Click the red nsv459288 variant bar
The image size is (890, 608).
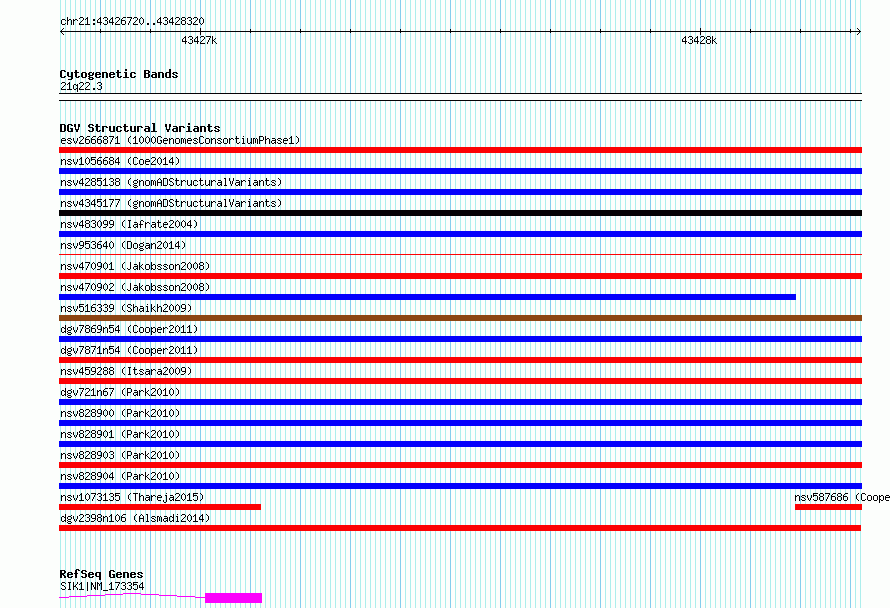(460, 381)
